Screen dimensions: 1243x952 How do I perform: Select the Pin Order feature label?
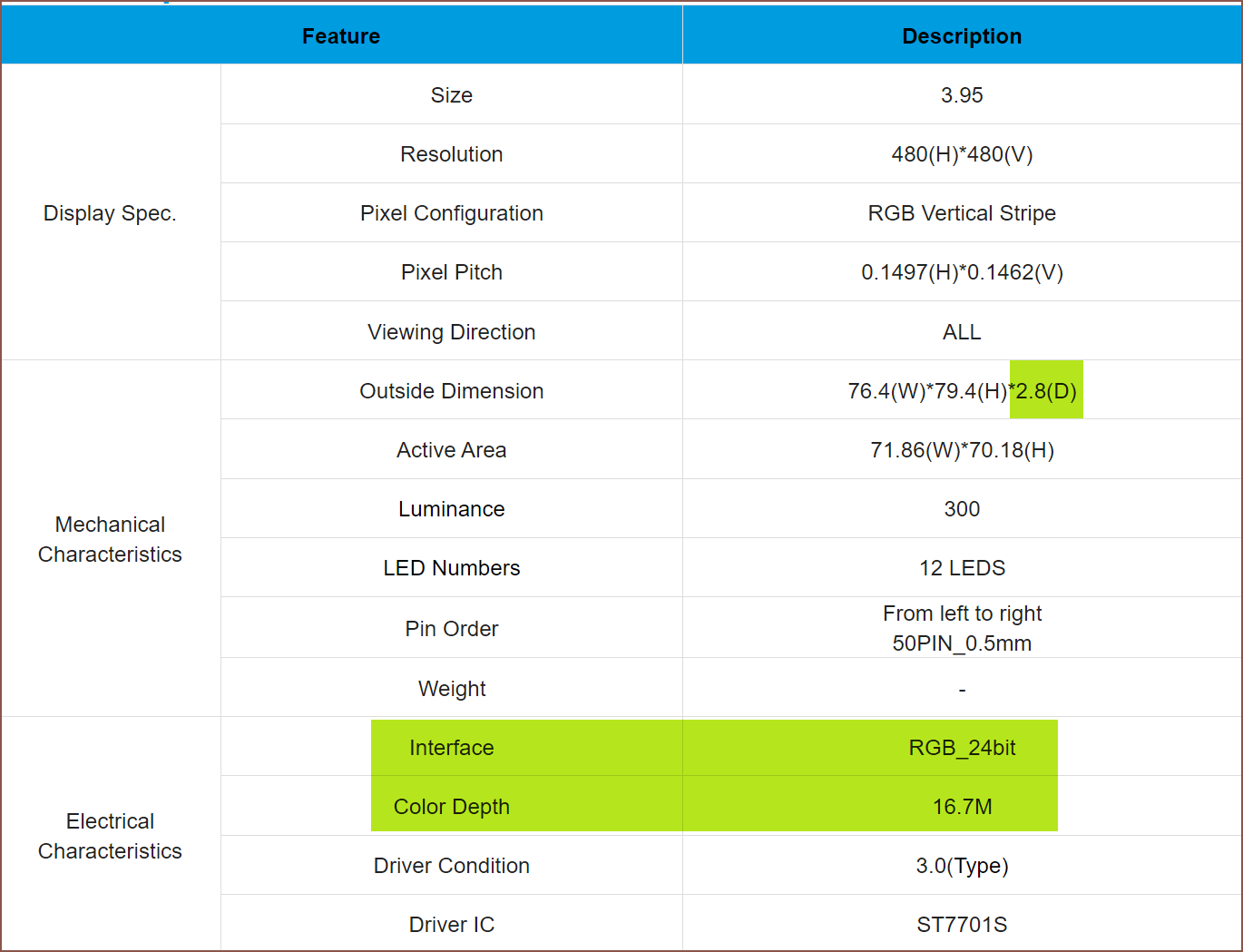(452, 629)
